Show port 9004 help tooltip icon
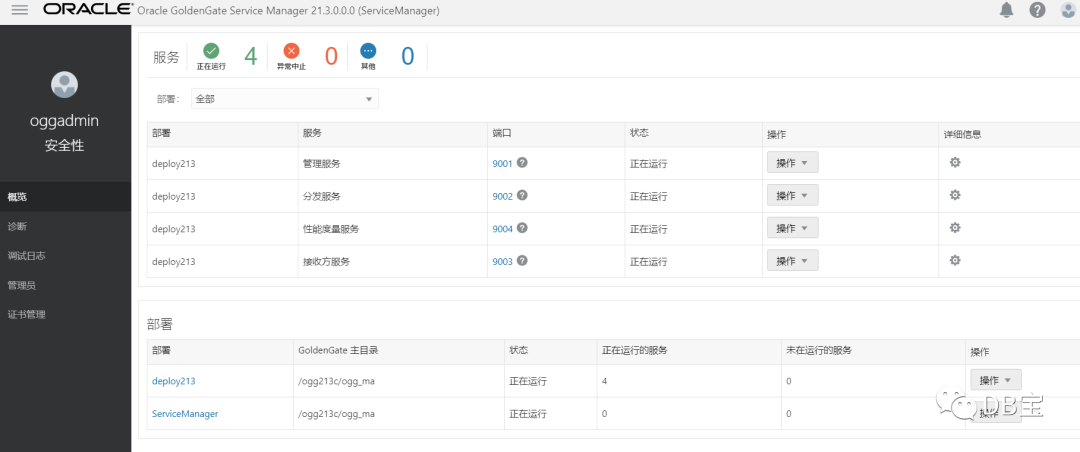Screen dimensions: 1080x452 coord(523,228)
